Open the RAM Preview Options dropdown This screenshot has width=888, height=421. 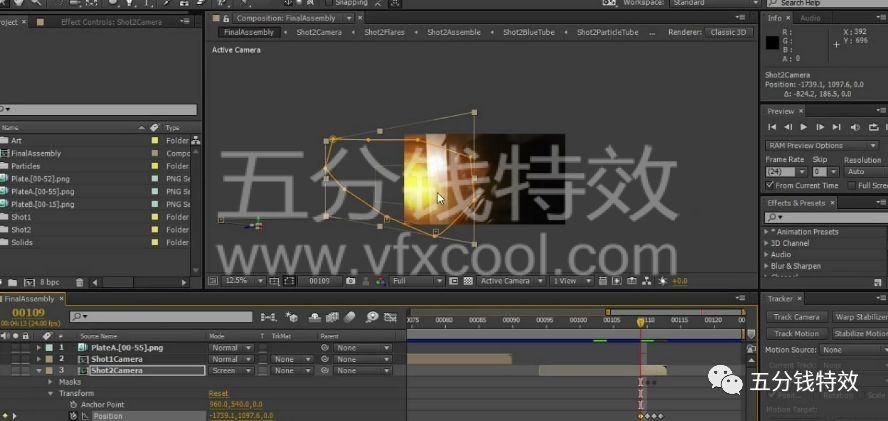[x=822, y=146]
